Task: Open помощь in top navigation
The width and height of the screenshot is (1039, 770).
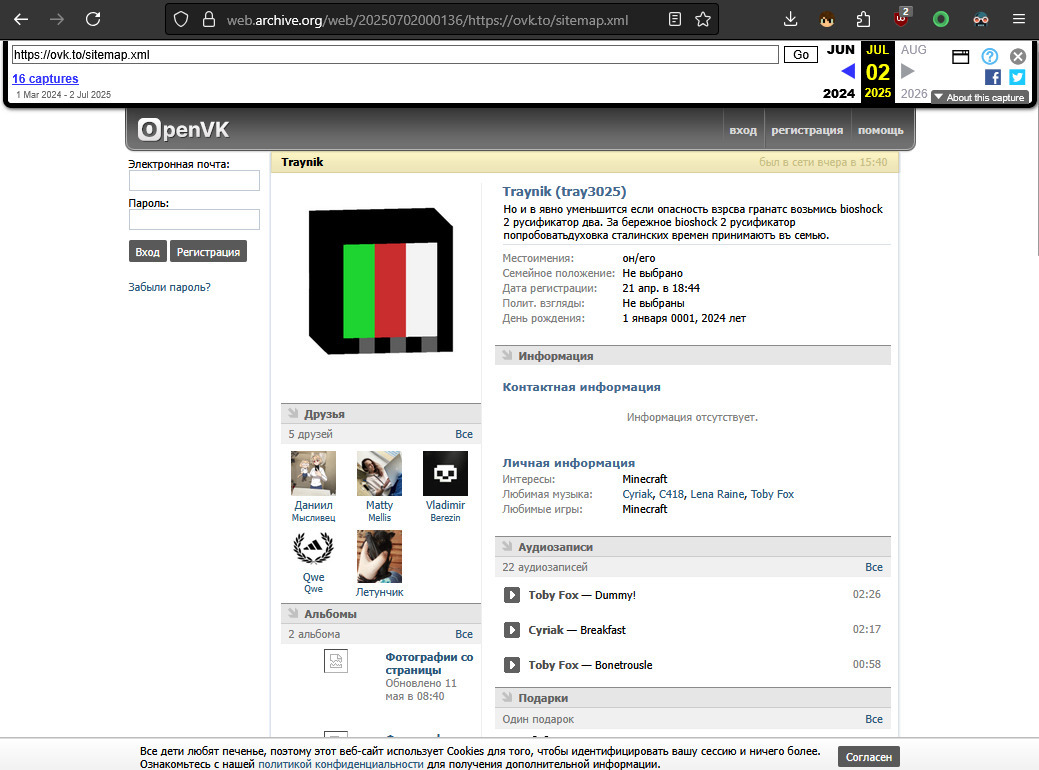Action: pos(881,130)
